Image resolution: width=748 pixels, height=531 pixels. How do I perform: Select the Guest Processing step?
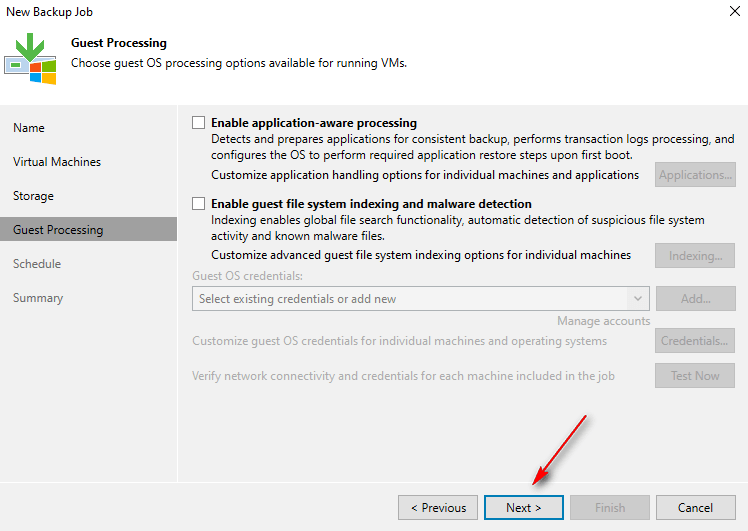58,230
